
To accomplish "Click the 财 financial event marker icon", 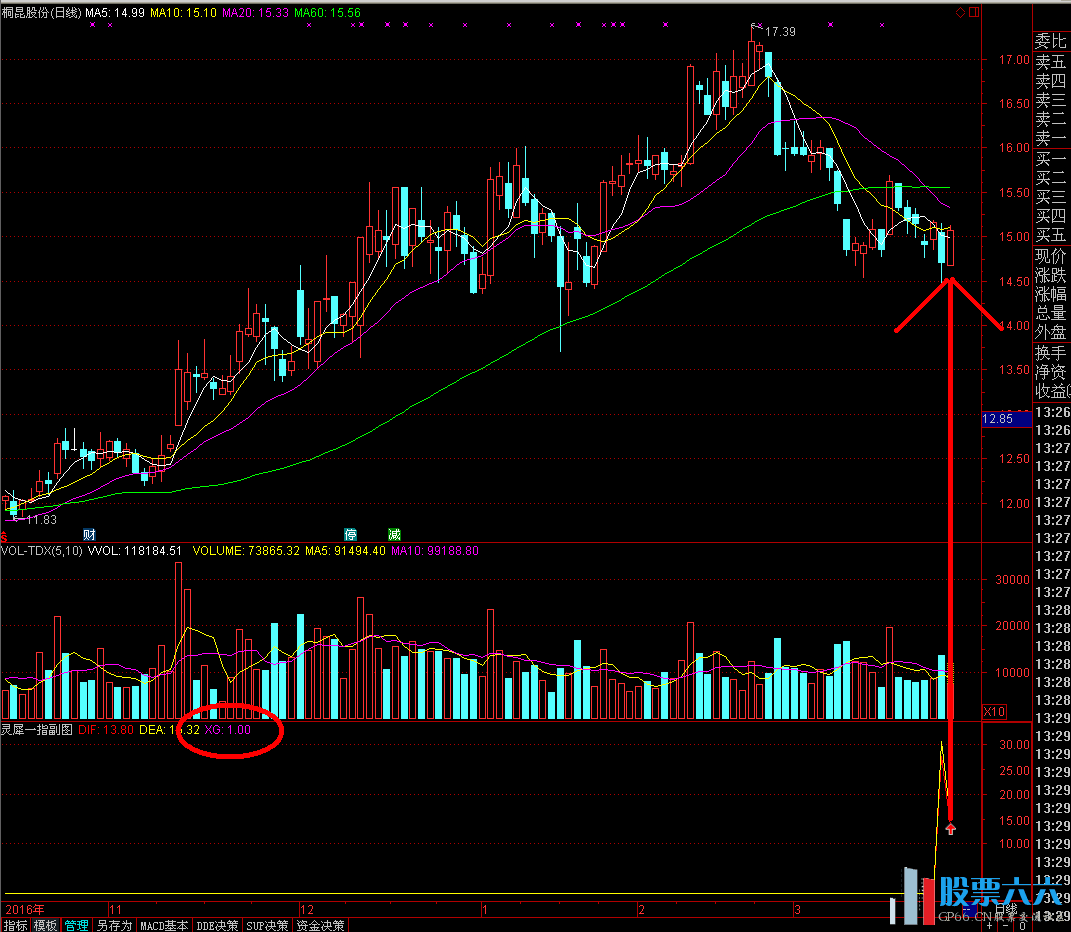I will coord(90,534).
